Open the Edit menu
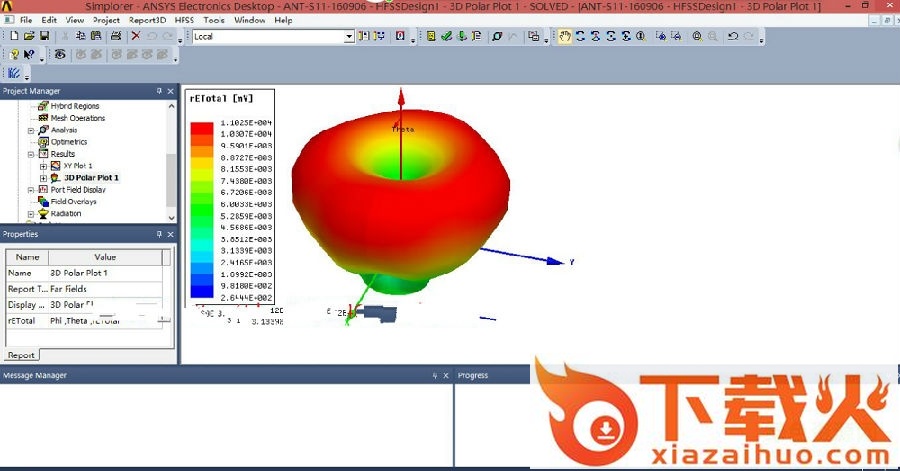This screenshot has height=471, width=900. coord(49,20)
